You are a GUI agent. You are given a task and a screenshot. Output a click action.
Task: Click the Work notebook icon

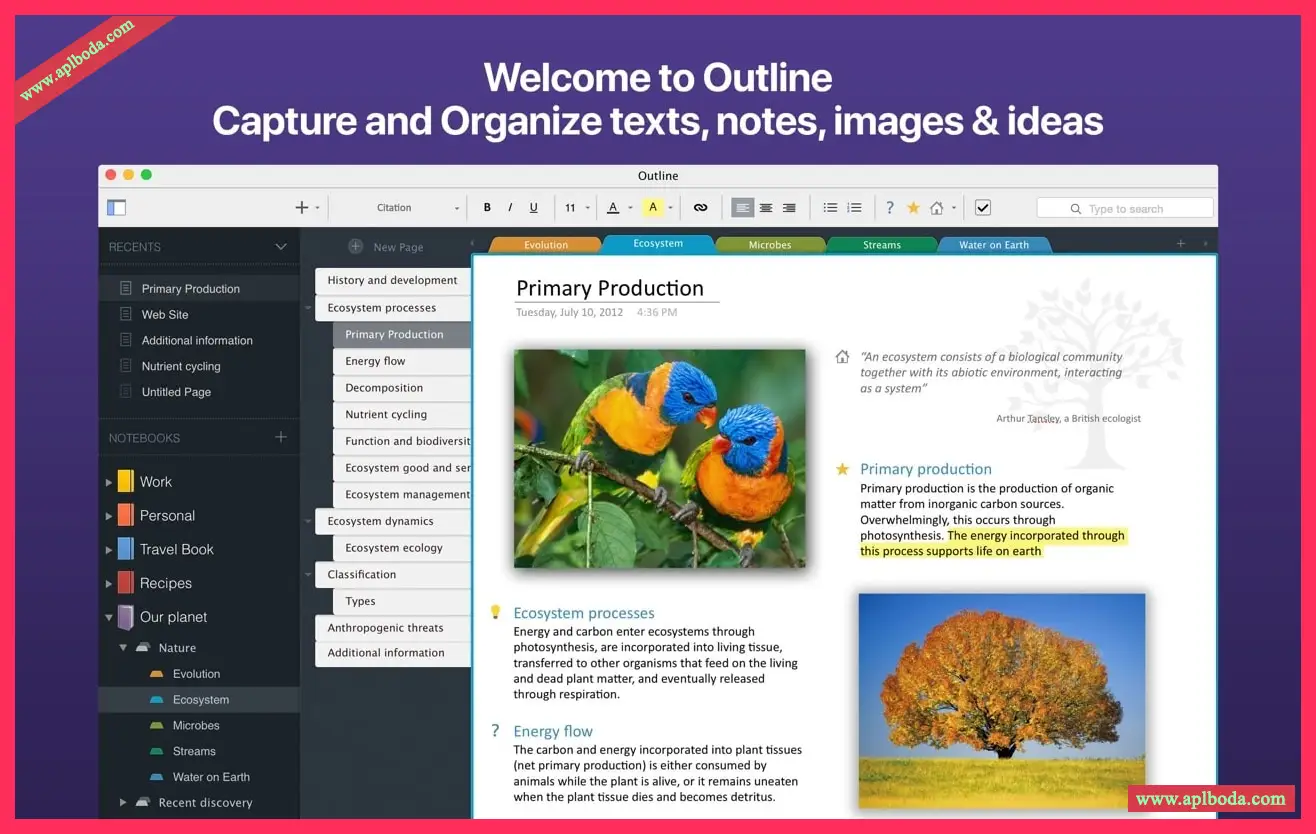point(125,481)
